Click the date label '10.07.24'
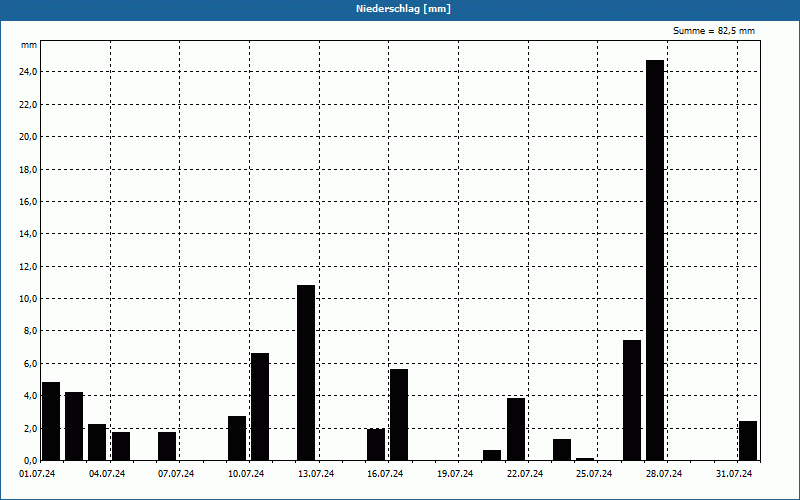The width and height of the screenshot is (800, 500). coord(246,474)
